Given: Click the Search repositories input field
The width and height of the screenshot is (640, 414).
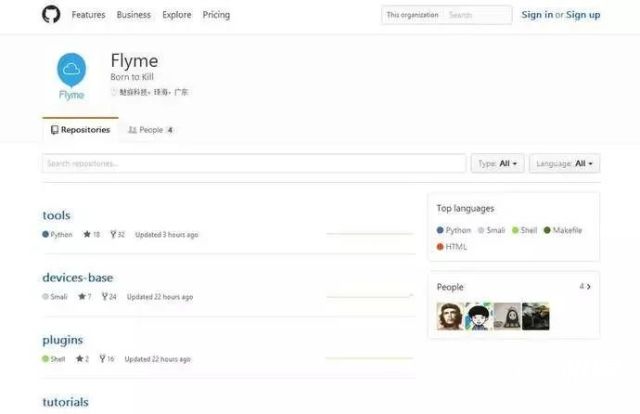Looking at the screenshot, I should (x=253, y=164).
